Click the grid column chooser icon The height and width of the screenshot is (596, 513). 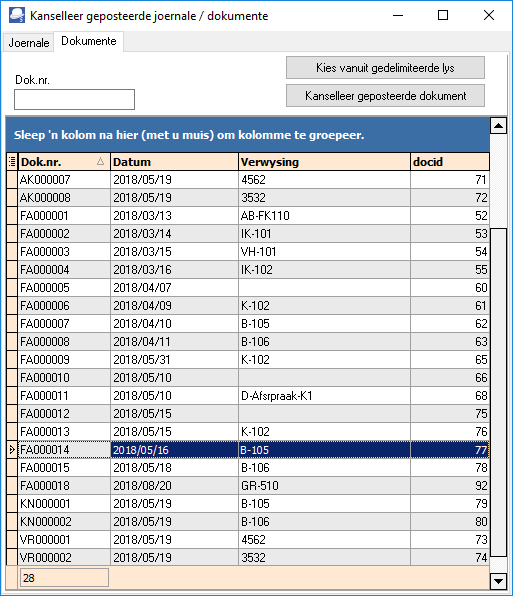[12, 162]
